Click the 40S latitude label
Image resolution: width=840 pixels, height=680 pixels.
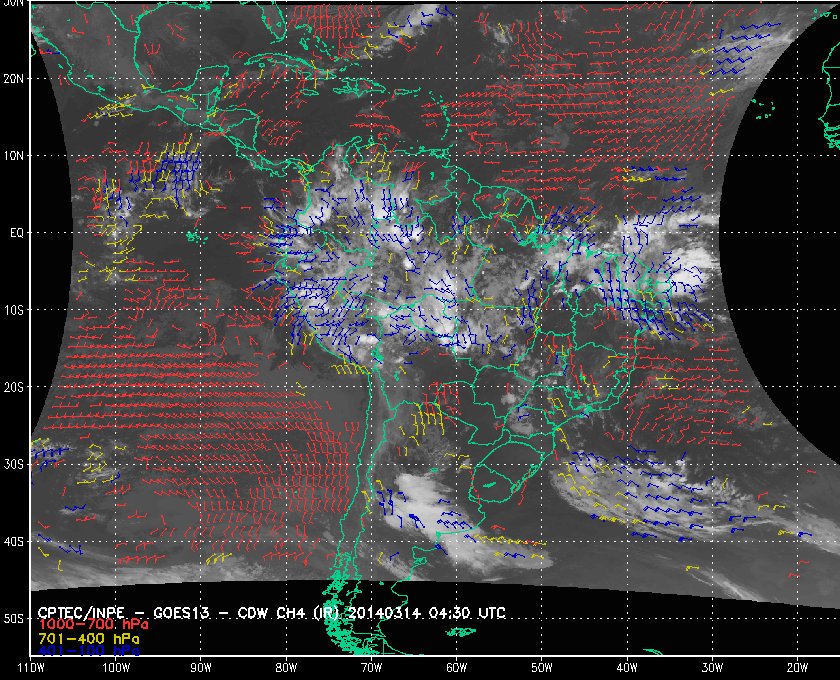coord(13,542)
